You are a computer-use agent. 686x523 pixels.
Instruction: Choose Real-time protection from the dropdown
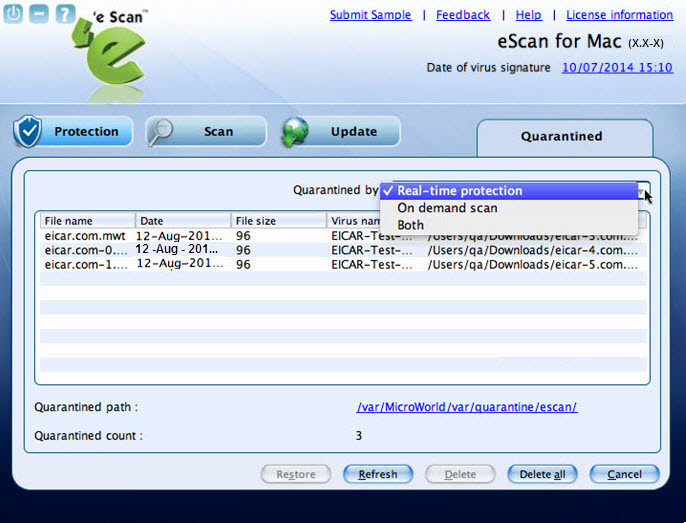click(509, 191)
